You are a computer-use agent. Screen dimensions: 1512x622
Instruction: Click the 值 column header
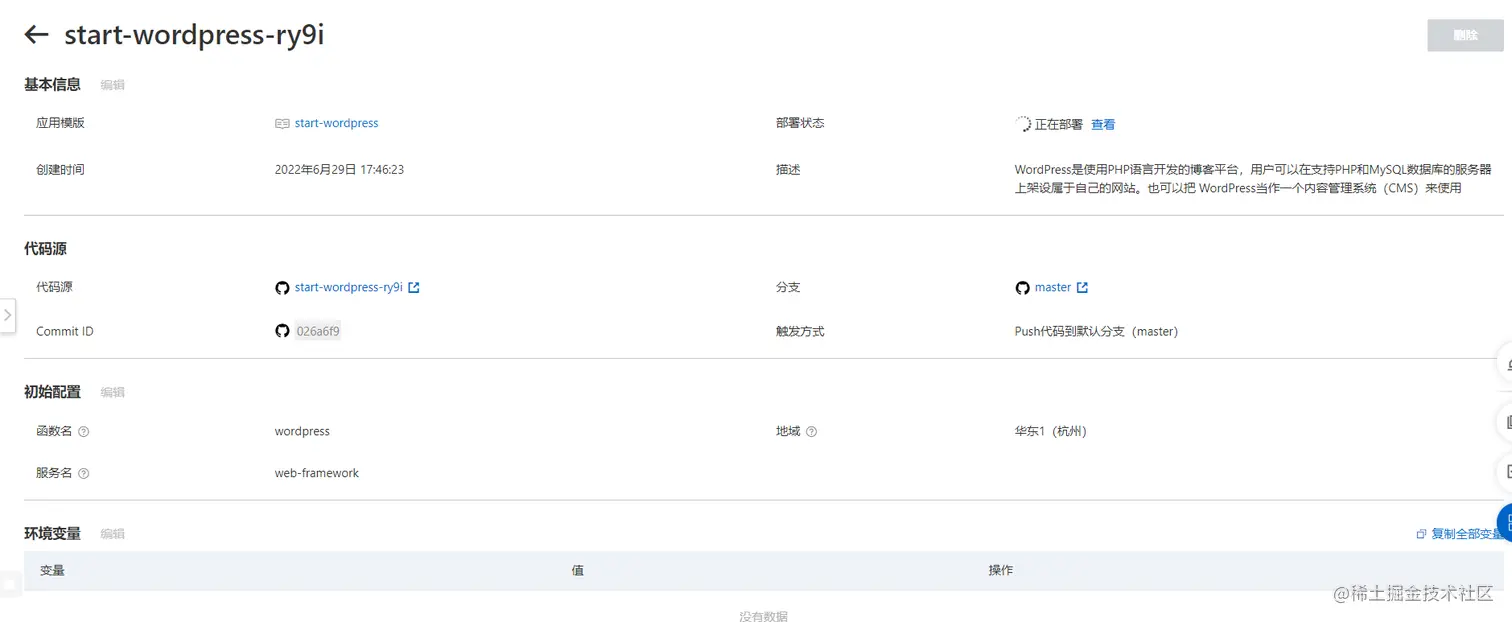point(578,570)
